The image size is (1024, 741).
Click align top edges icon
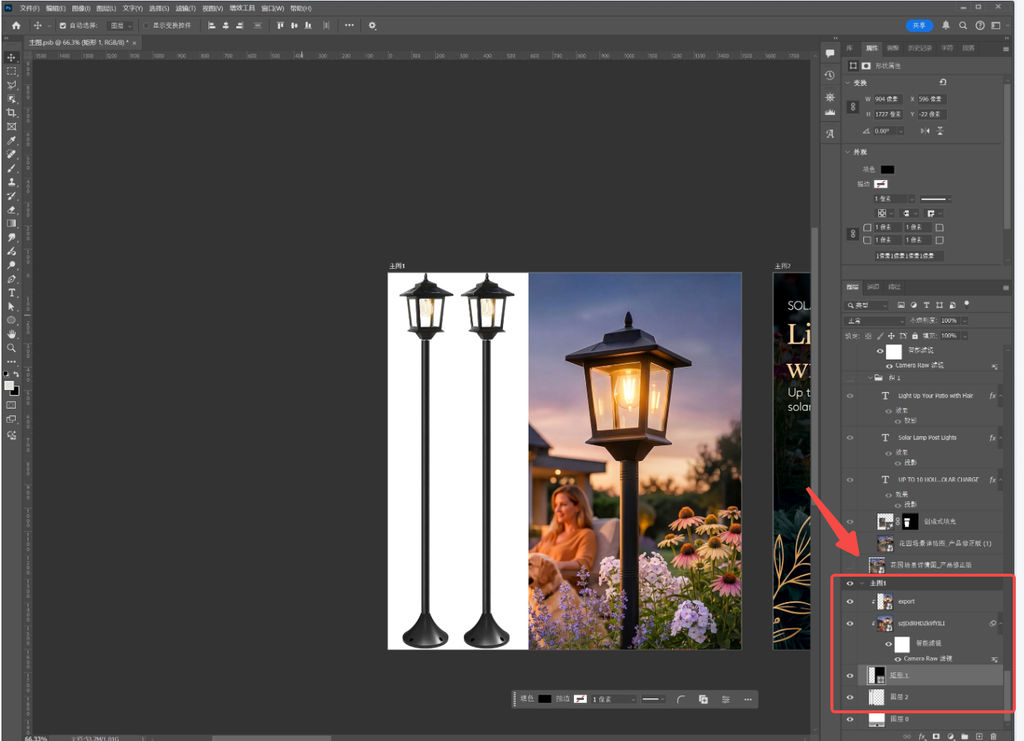click(280, 25)
